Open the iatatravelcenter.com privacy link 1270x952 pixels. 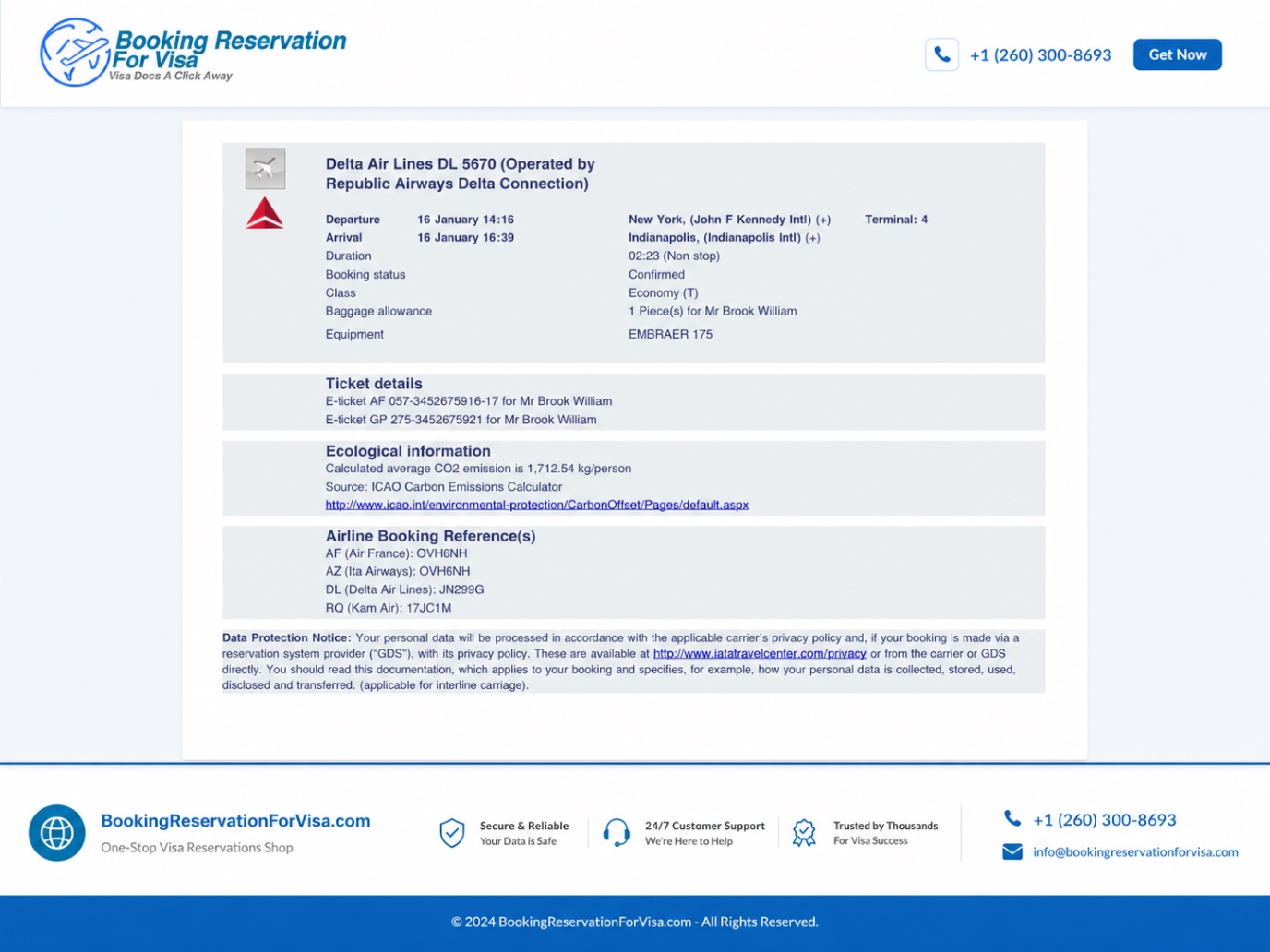click(x=760, y=653)
